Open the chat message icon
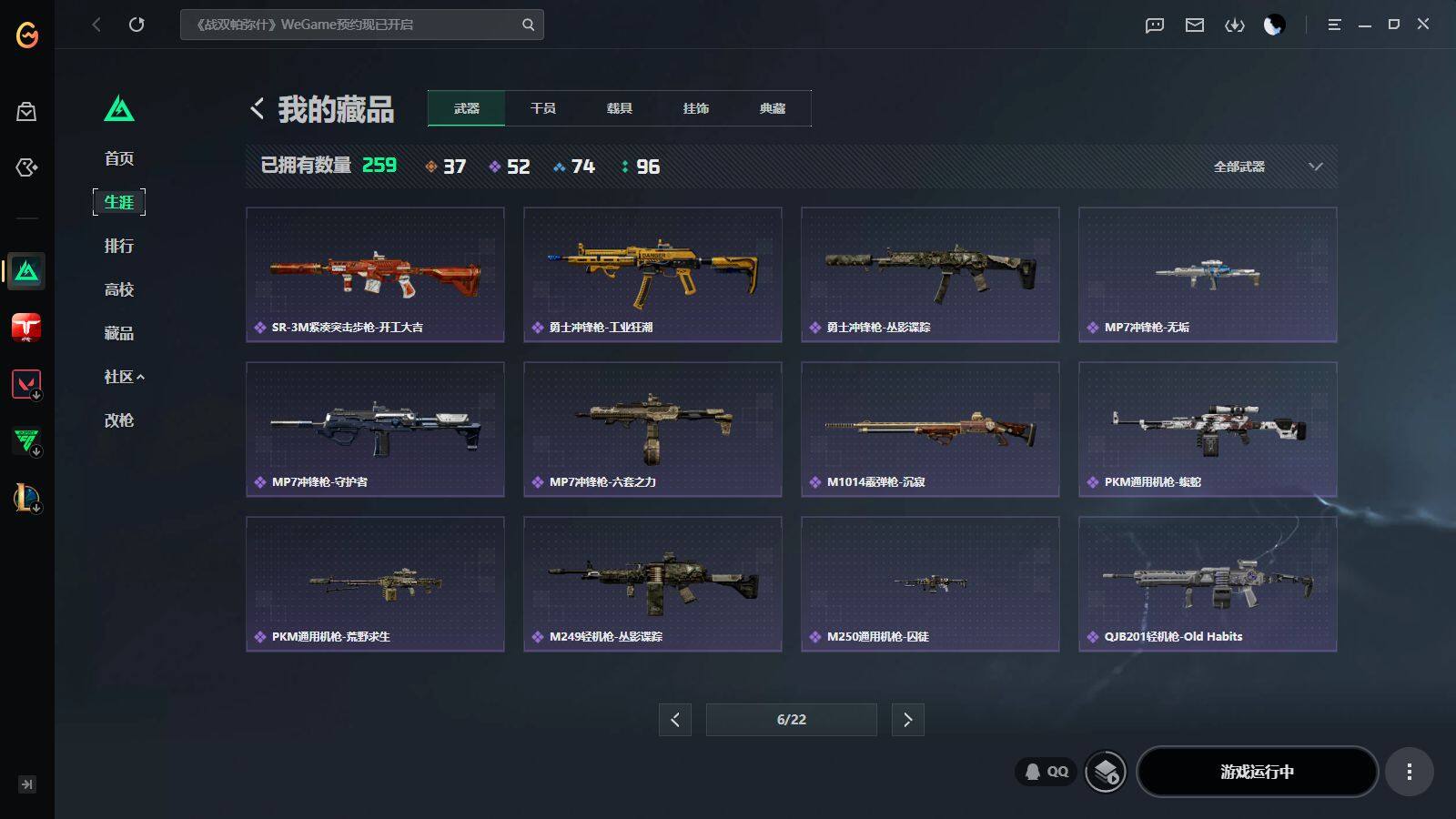Image resolution: width=1456 pixels, height=819 pixels. point(1155,25)
